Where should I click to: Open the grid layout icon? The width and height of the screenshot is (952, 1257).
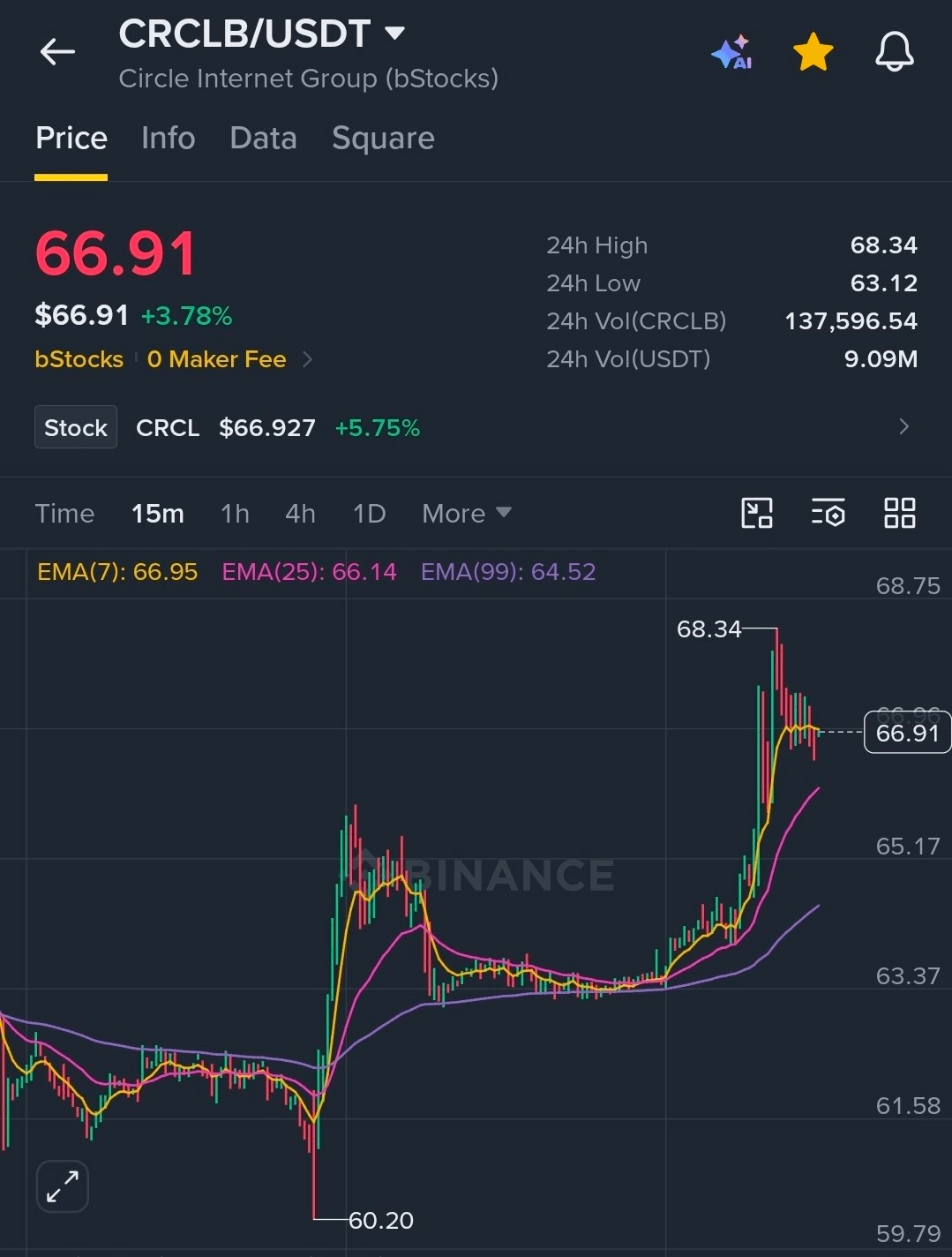coord(899,513)
